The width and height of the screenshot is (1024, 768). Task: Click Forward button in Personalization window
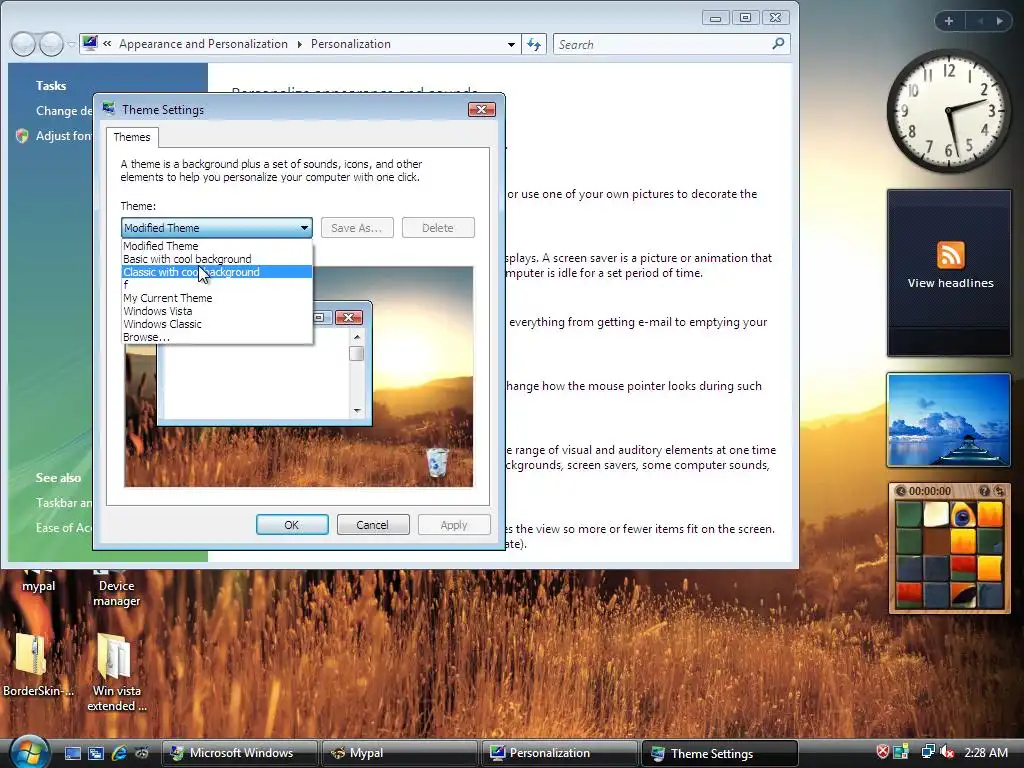(x=51, y=44)
